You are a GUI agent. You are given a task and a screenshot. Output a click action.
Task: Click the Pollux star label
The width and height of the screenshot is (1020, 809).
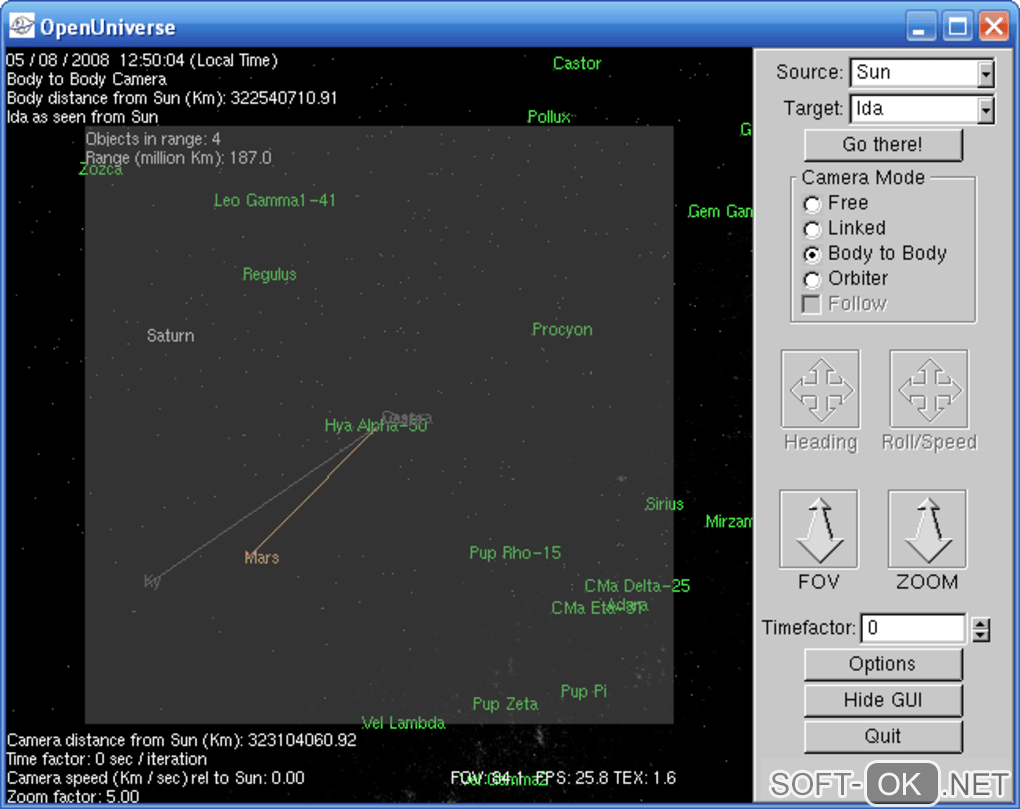point(548,117)
